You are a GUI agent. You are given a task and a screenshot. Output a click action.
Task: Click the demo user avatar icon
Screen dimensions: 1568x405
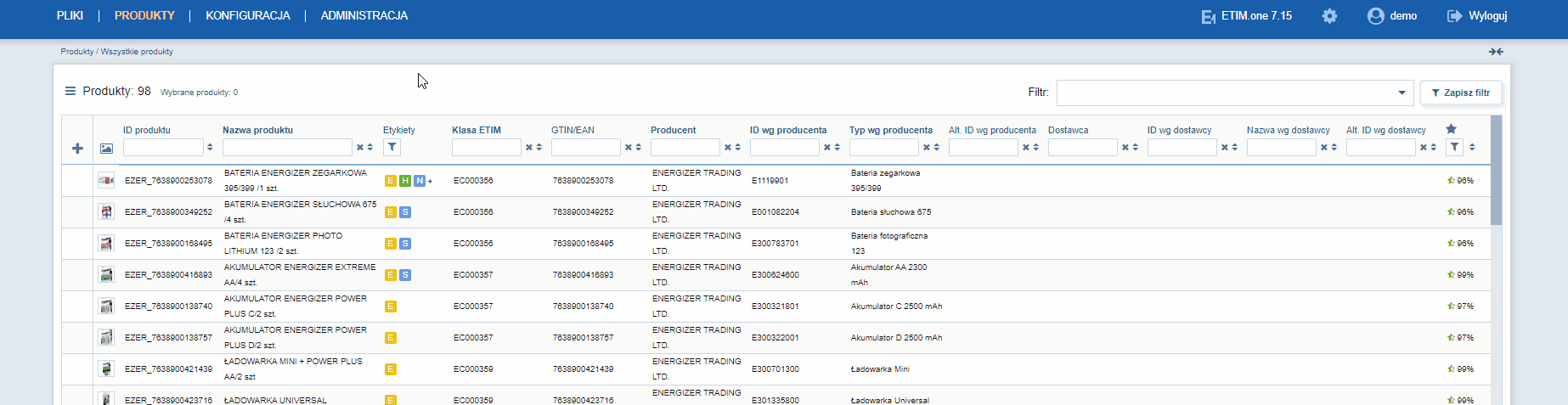pos(1375,16)
